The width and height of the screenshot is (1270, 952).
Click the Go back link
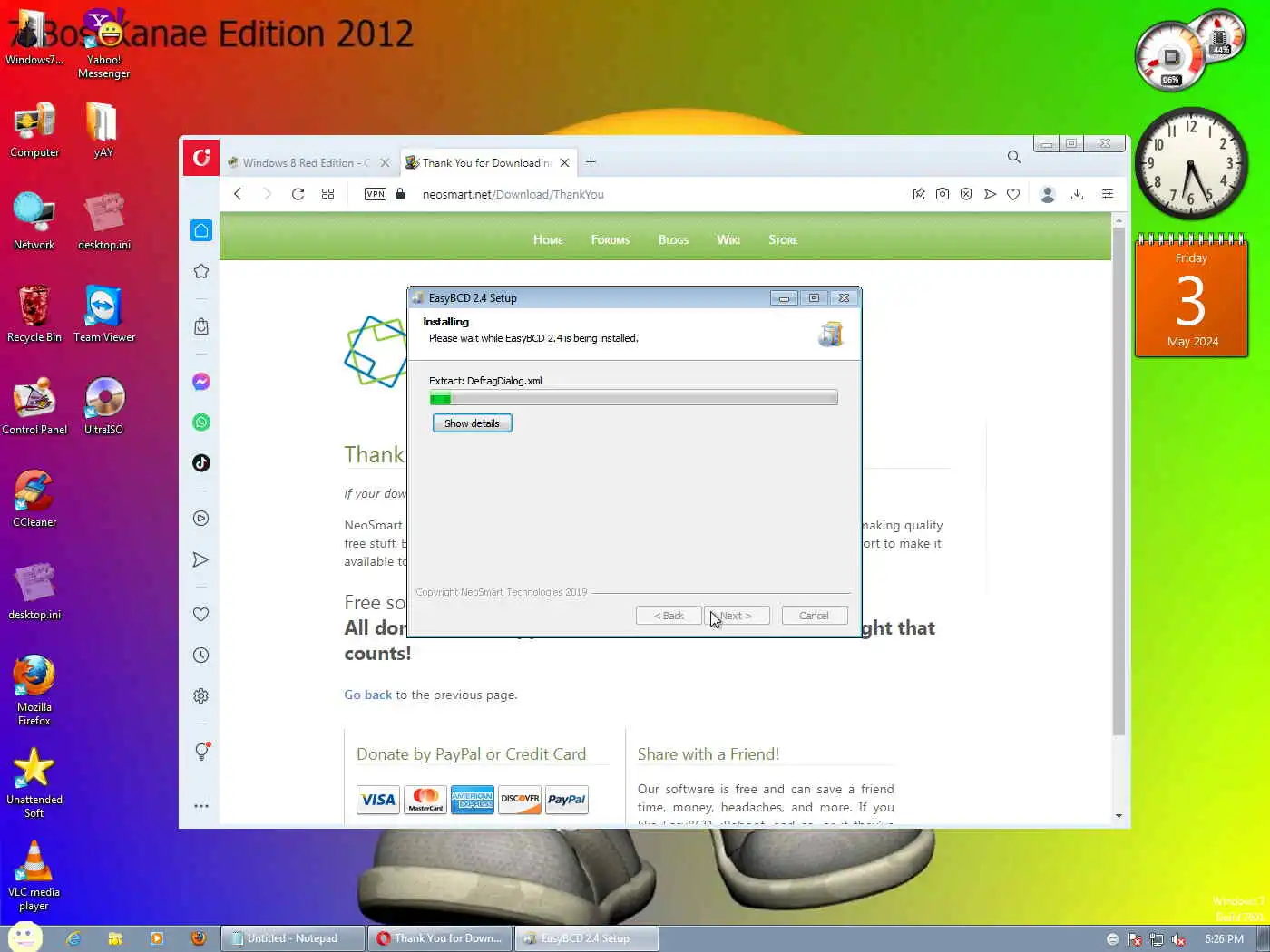(x=367, y=695)
